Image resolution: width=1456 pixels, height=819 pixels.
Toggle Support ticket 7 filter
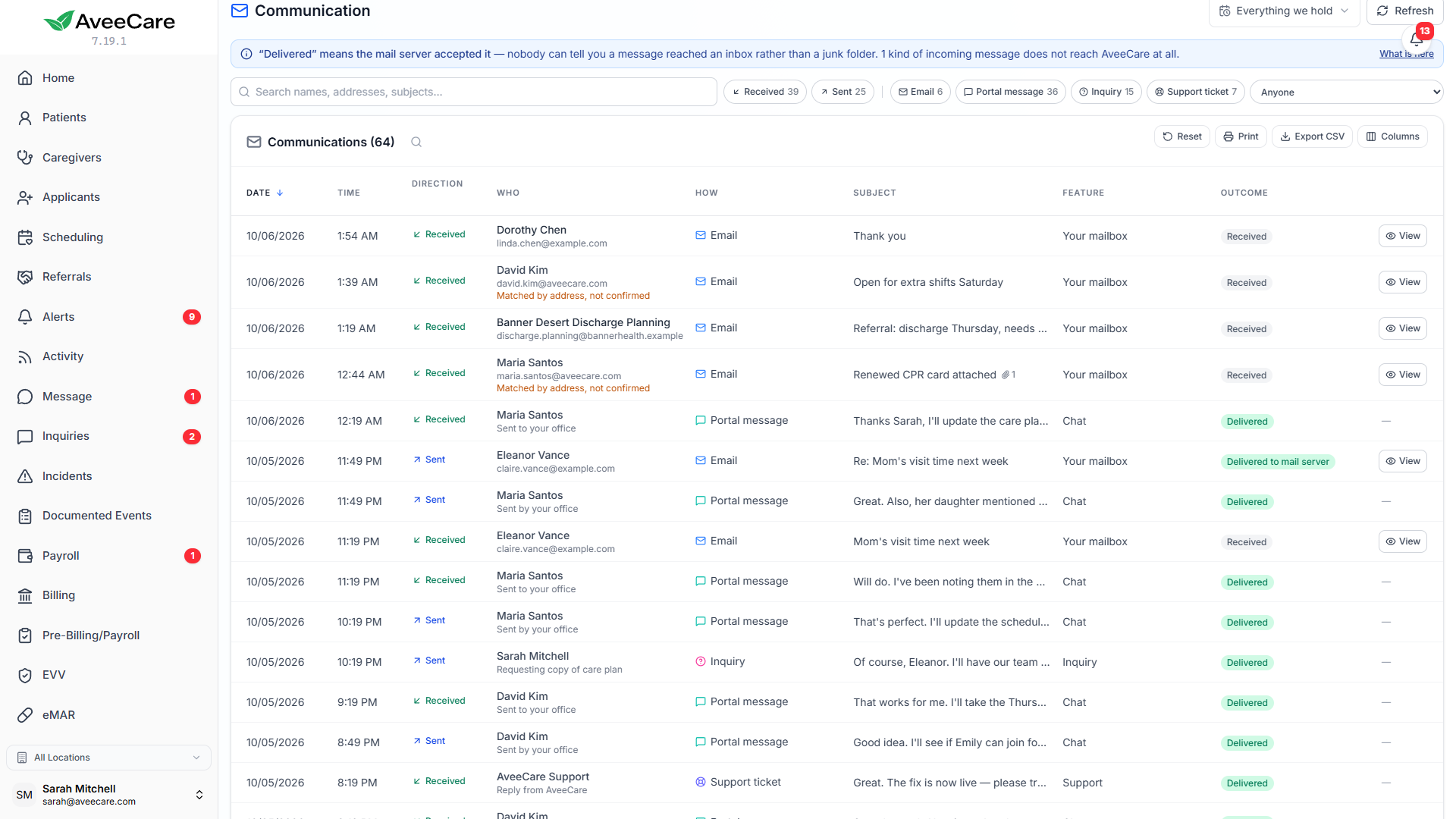1196,92
